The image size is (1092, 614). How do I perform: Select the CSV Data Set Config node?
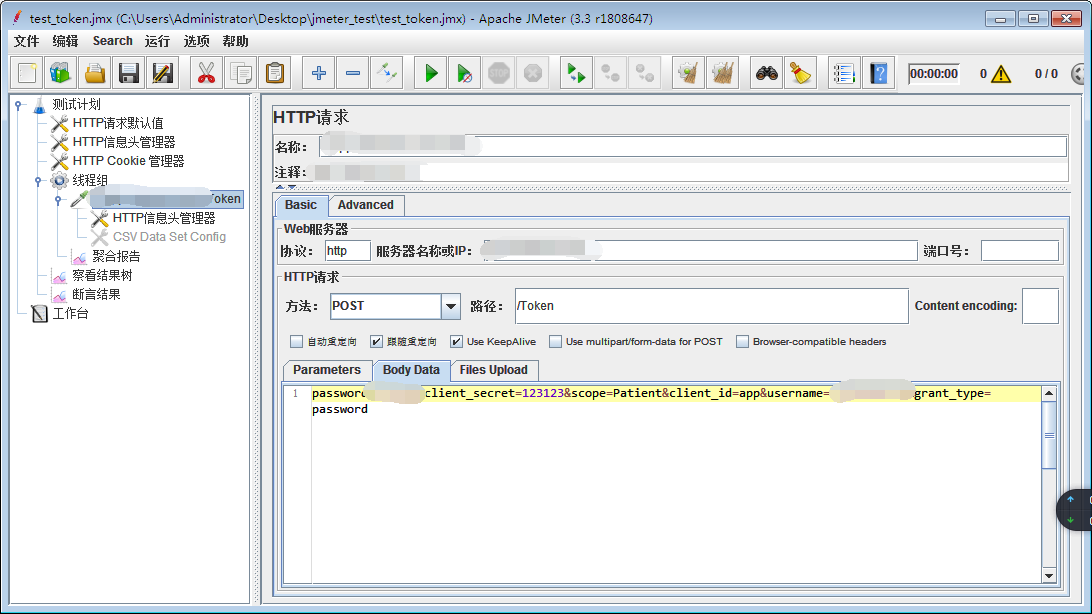pyautogui.click(x=169, y=237)
